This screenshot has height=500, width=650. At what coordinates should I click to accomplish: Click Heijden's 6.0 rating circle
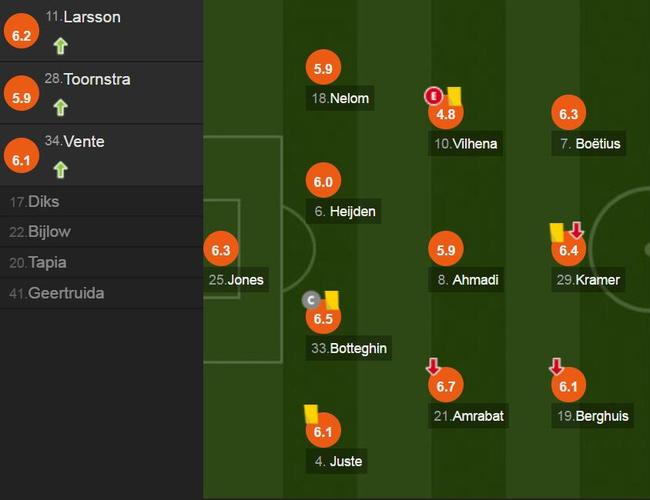coord(323,181)
